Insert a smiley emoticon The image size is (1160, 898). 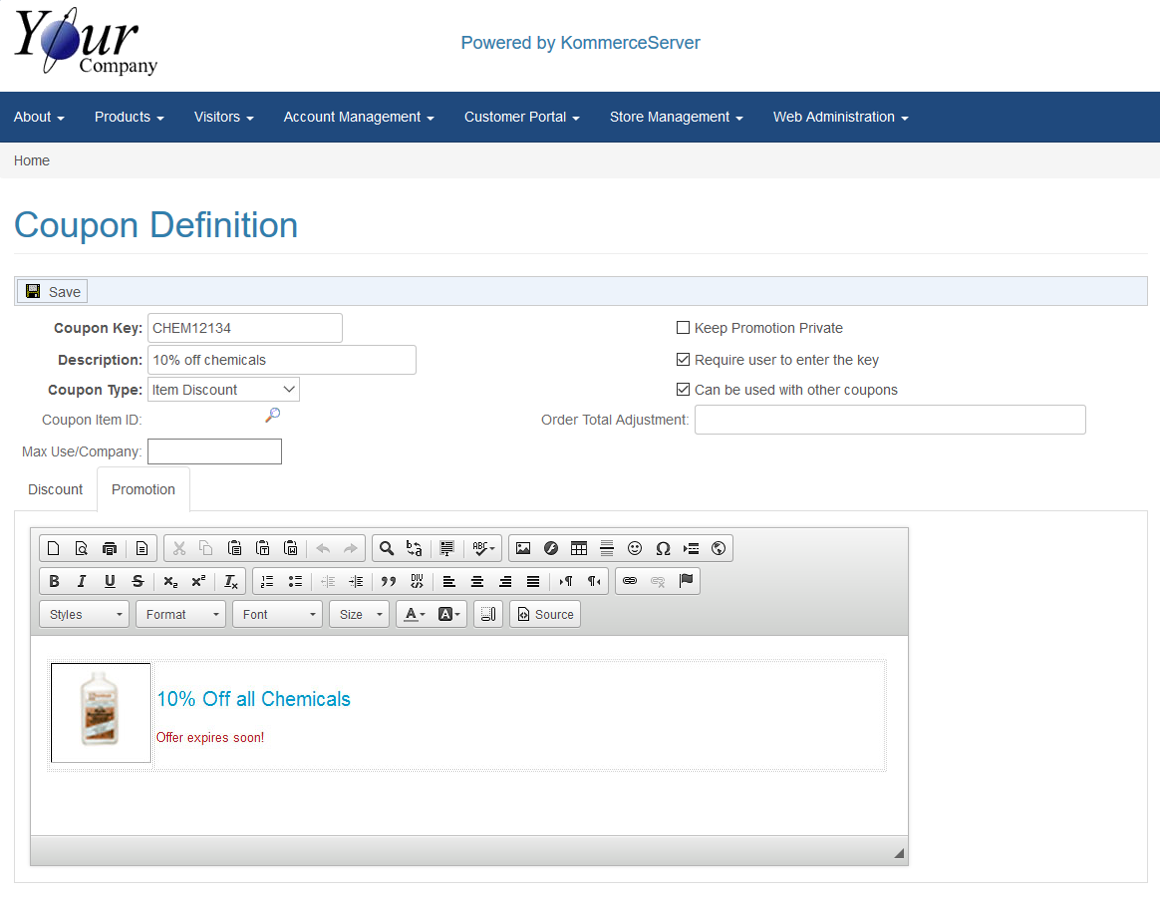click(x=635, y=548)
